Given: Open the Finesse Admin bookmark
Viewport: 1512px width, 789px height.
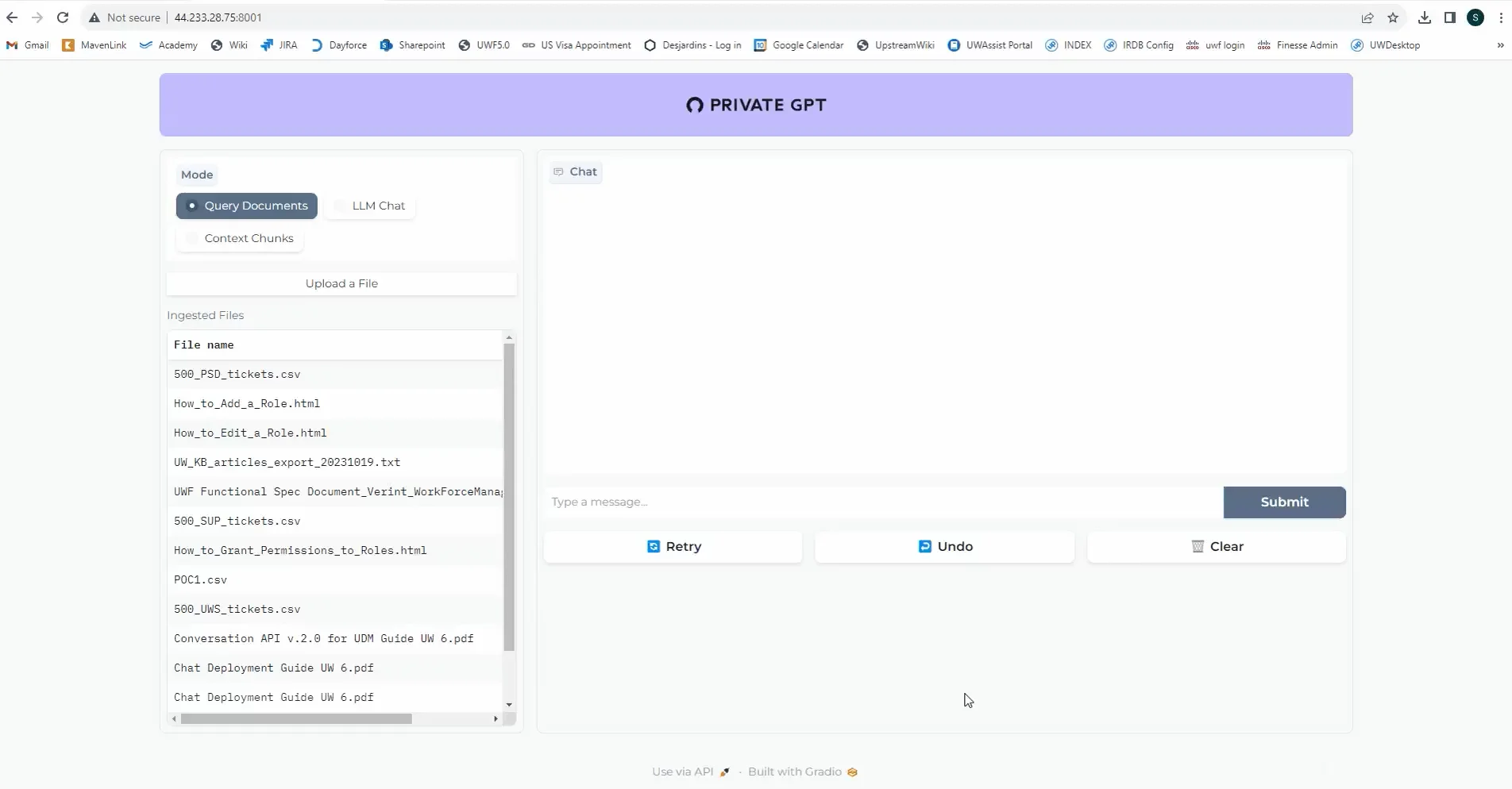Looking at the screenshot, I should tap(1298, 45).
